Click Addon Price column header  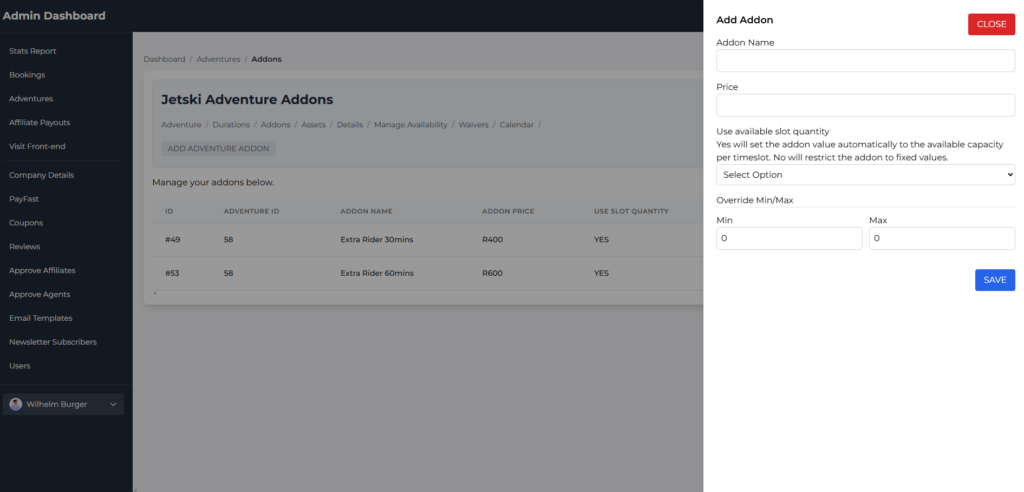[508, 212]
